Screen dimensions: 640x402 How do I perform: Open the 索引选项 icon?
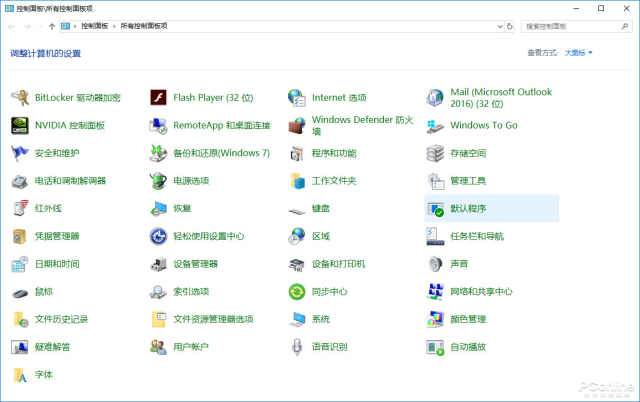pos(158,291)
